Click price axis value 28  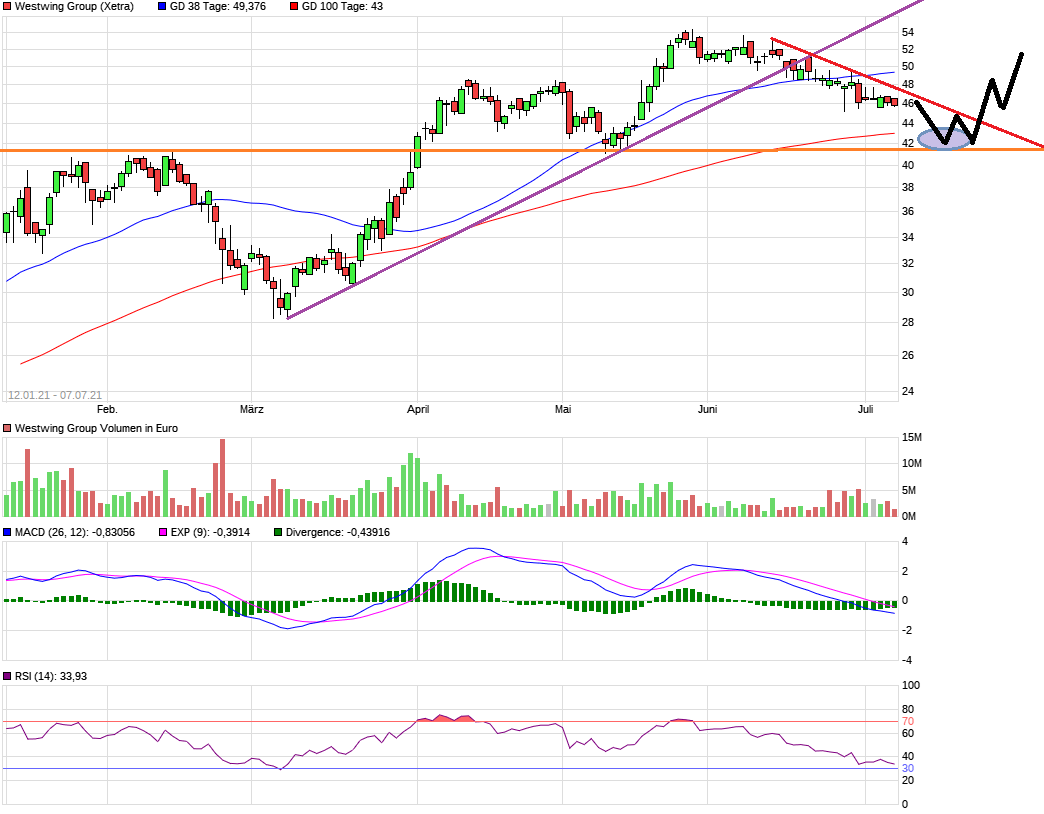[908, 322]
